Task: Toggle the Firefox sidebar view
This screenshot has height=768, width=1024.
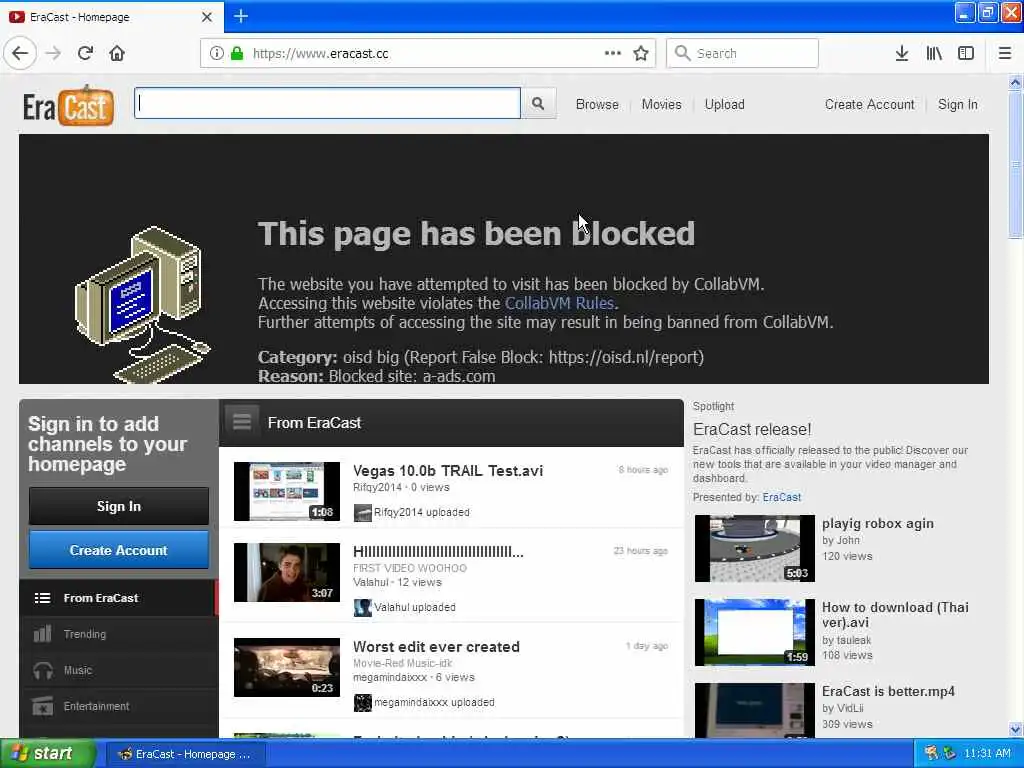Action: [x=966, y=53]
